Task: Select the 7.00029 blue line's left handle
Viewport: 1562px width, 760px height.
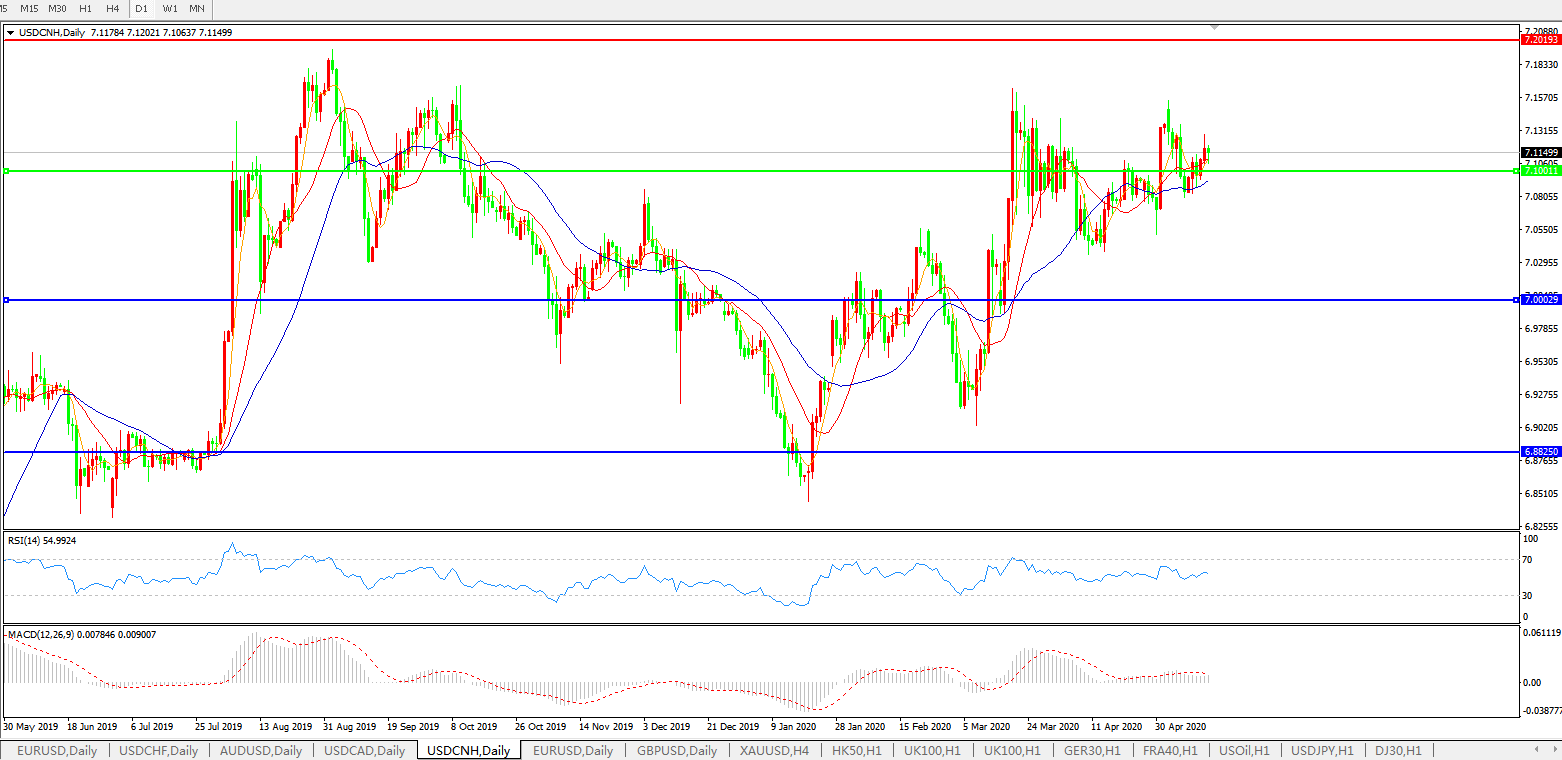Action: [6, 300]
